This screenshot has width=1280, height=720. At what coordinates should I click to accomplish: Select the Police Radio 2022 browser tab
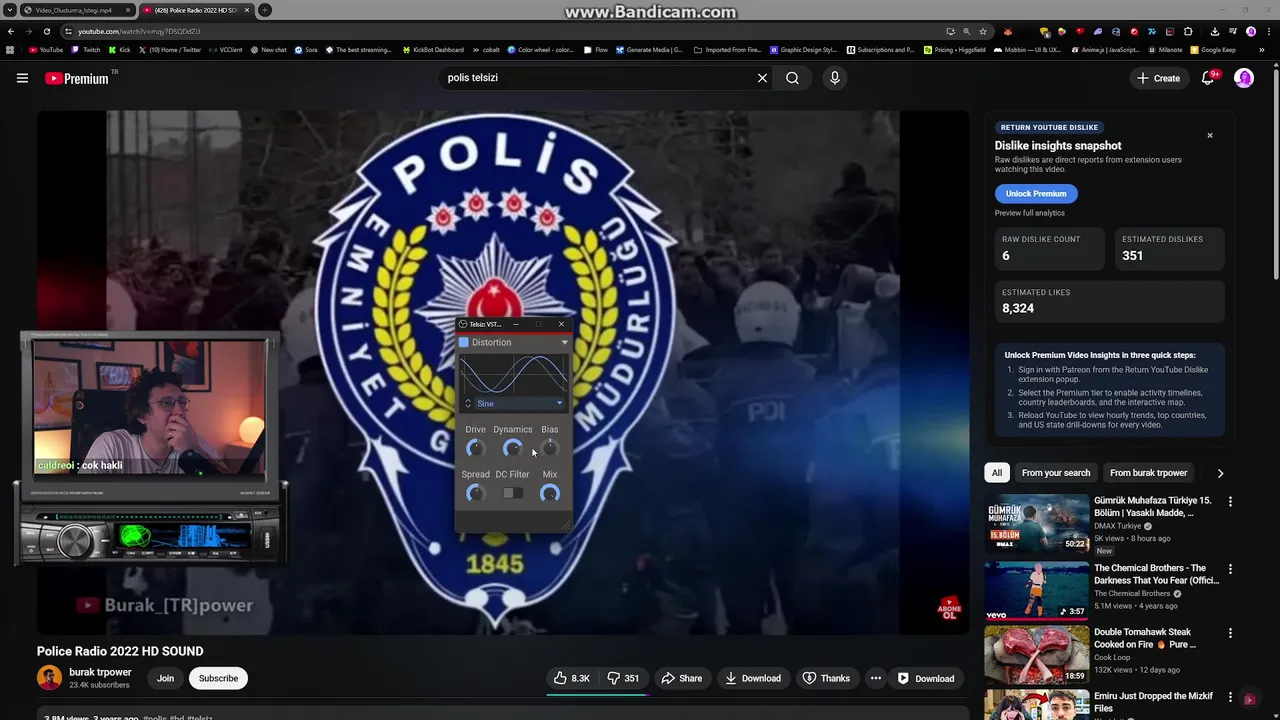click(x=196, y=10)
